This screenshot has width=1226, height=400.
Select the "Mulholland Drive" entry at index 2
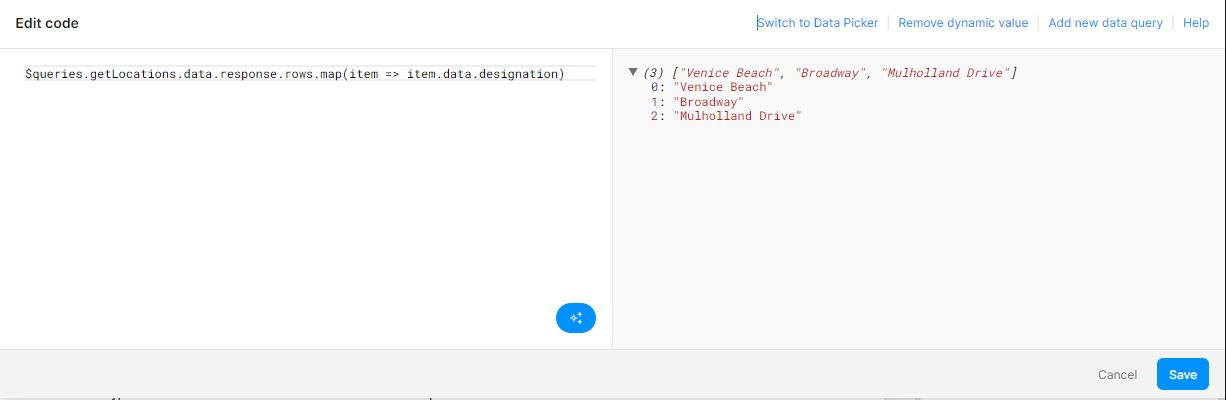pos(737,117)
